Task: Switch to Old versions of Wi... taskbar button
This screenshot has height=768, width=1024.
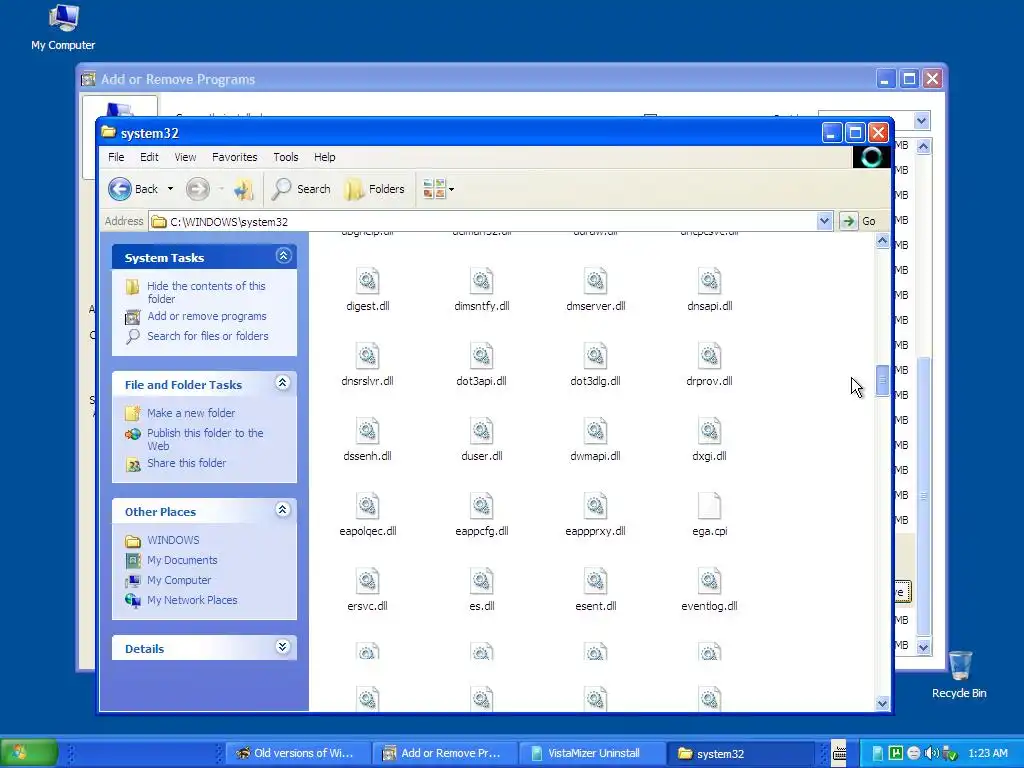Action: [297, 754]
